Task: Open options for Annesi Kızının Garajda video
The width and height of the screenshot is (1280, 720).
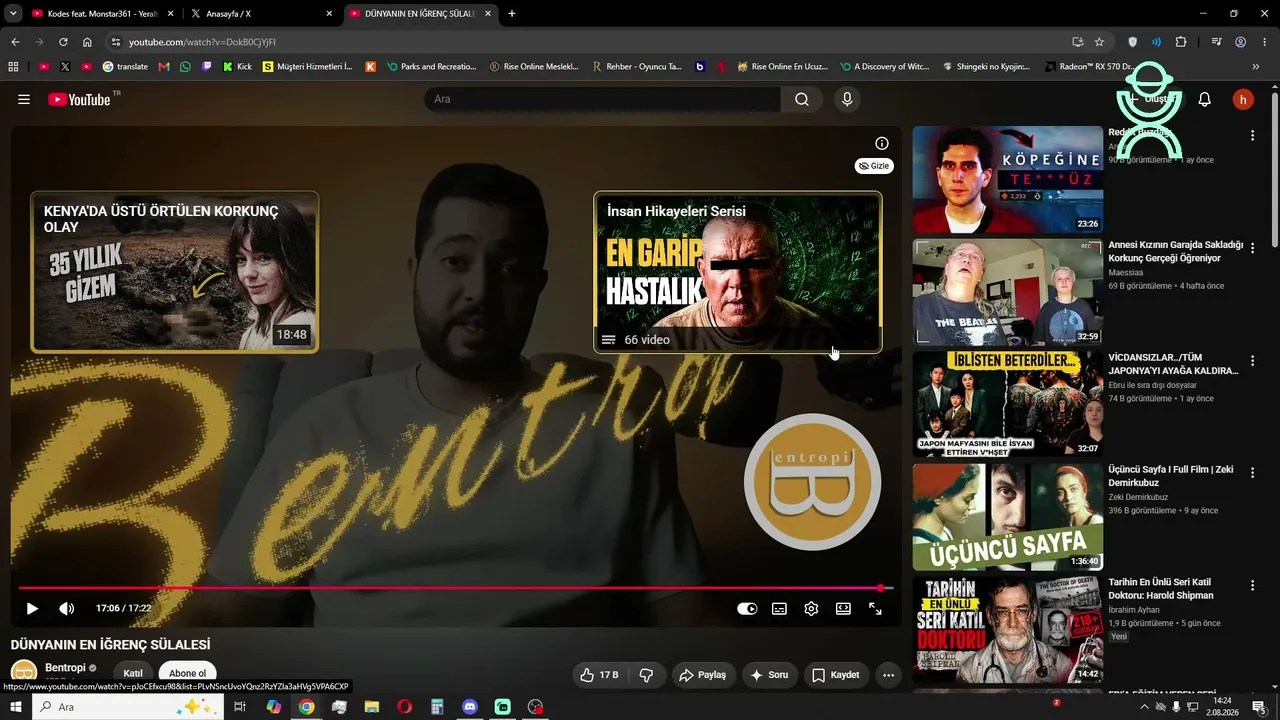Action: click(1252, 248)
